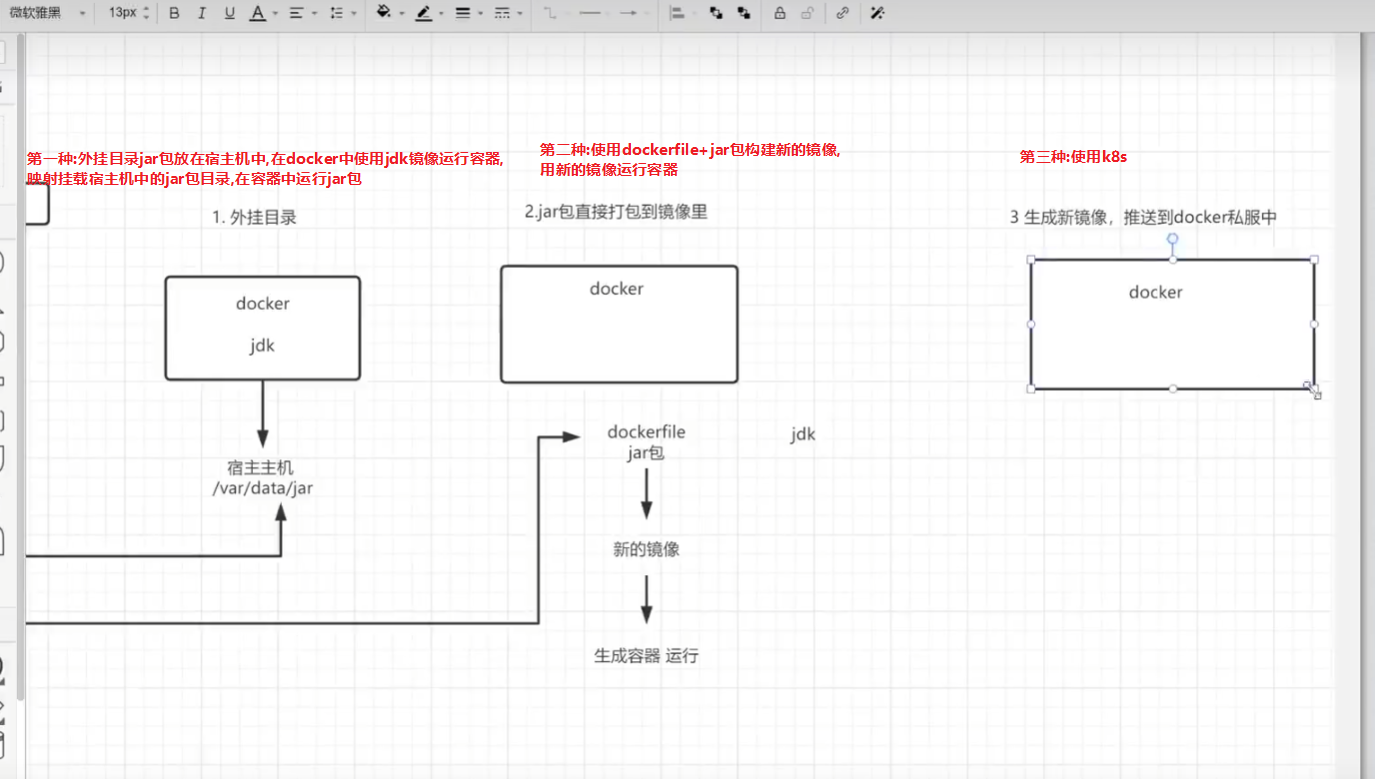Viewport: 1375px width, 779px height.
Task: Click the dashed line style icon
Action: tap(502, 13)
